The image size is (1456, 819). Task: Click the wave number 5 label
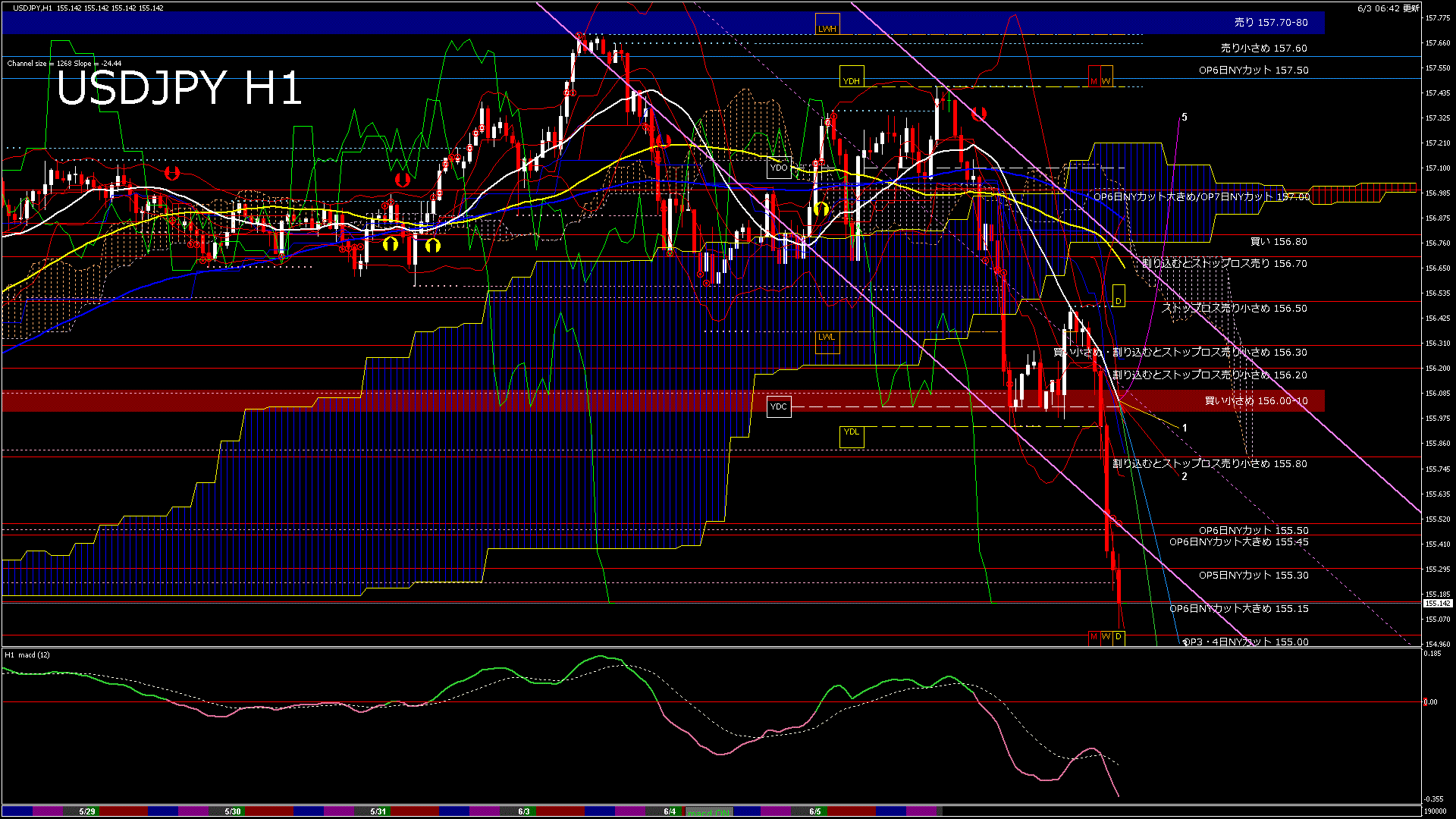pos(1185,118)
